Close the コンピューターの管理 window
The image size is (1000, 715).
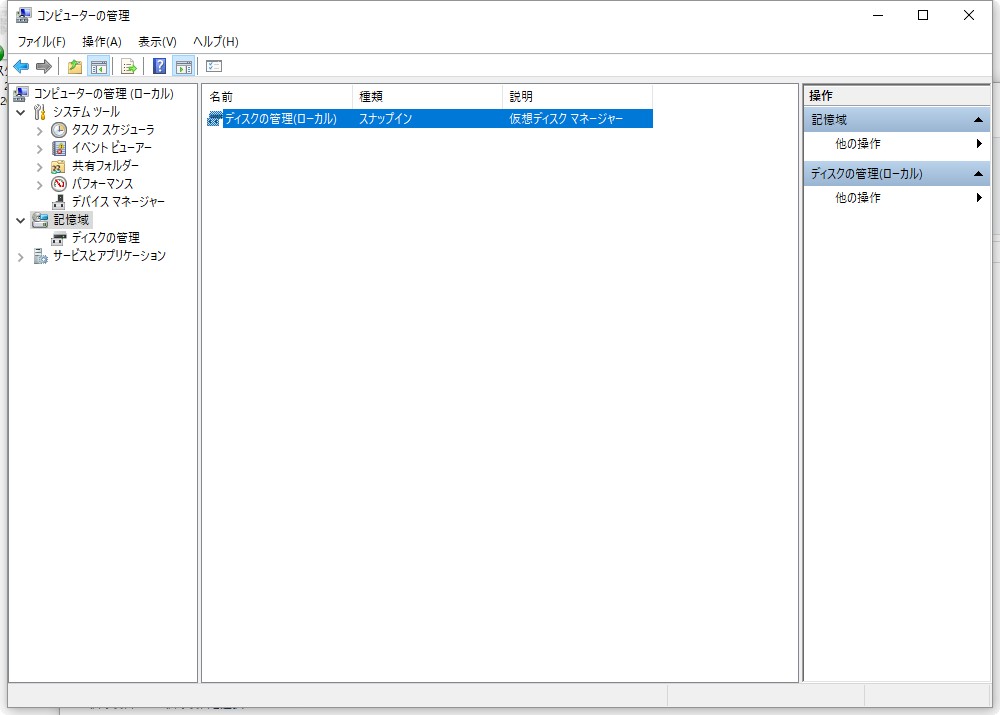[x=969, y=15]
